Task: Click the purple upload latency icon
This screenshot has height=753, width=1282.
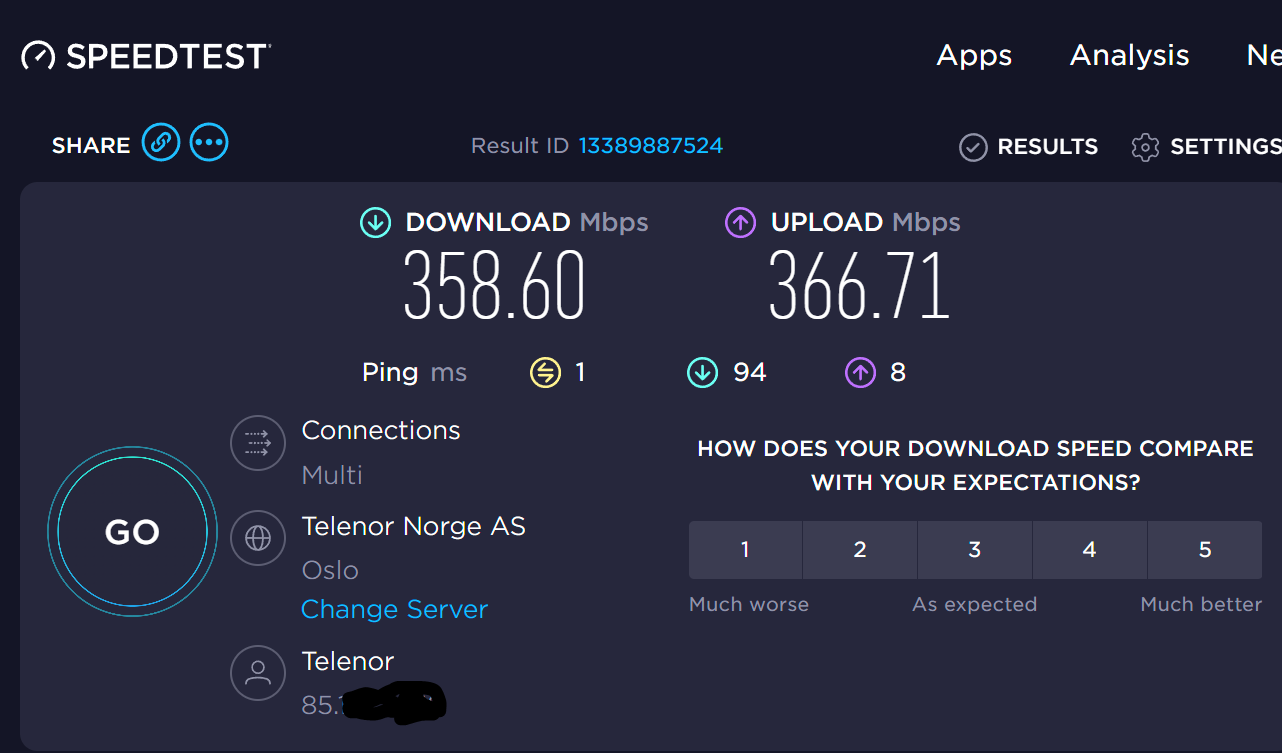Action: click(x=860, y=373)
